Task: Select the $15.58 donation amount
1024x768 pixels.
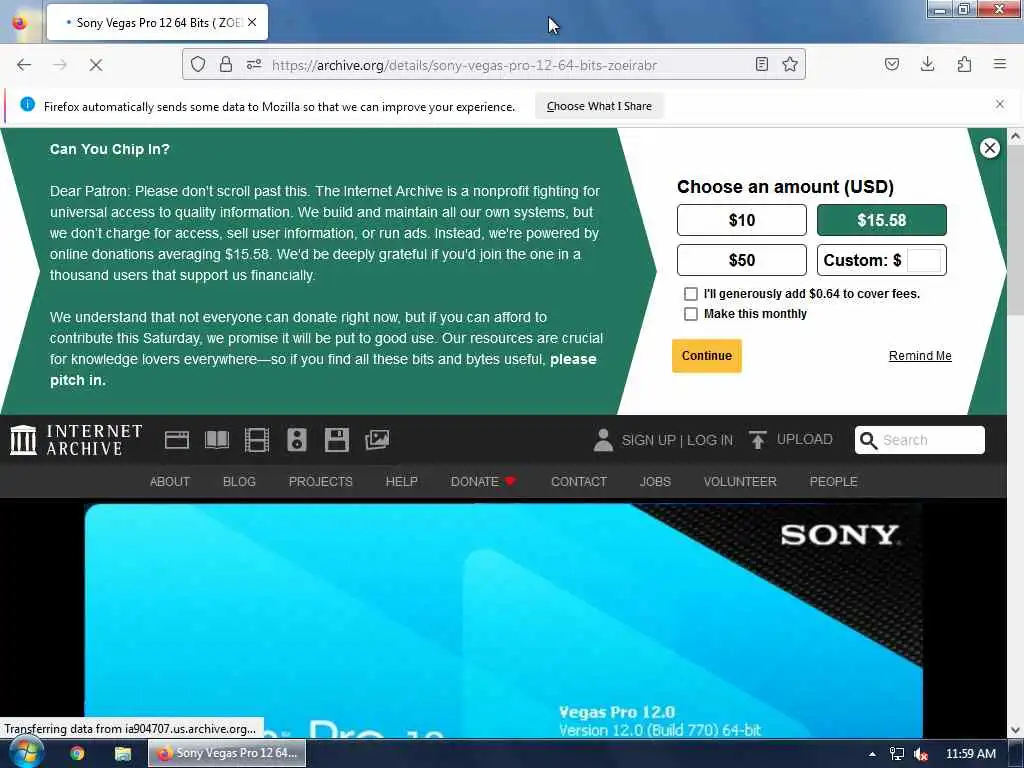Action: pyautogui.click(x=882, y=220)
